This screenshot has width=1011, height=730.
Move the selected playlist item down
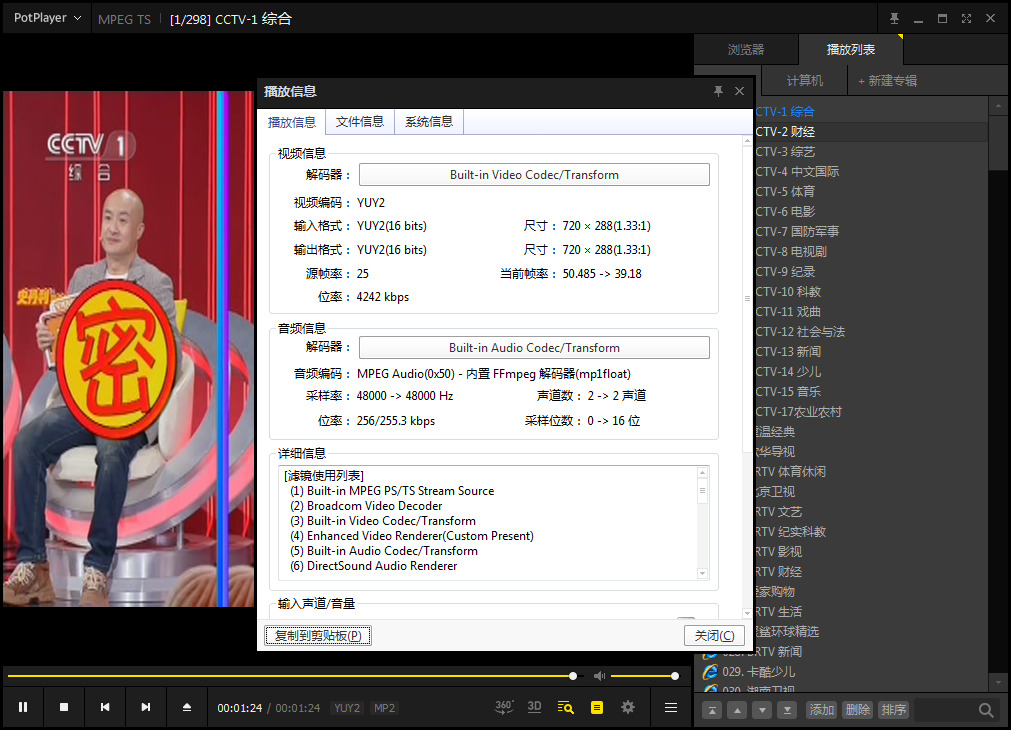(x=762, y=710)
